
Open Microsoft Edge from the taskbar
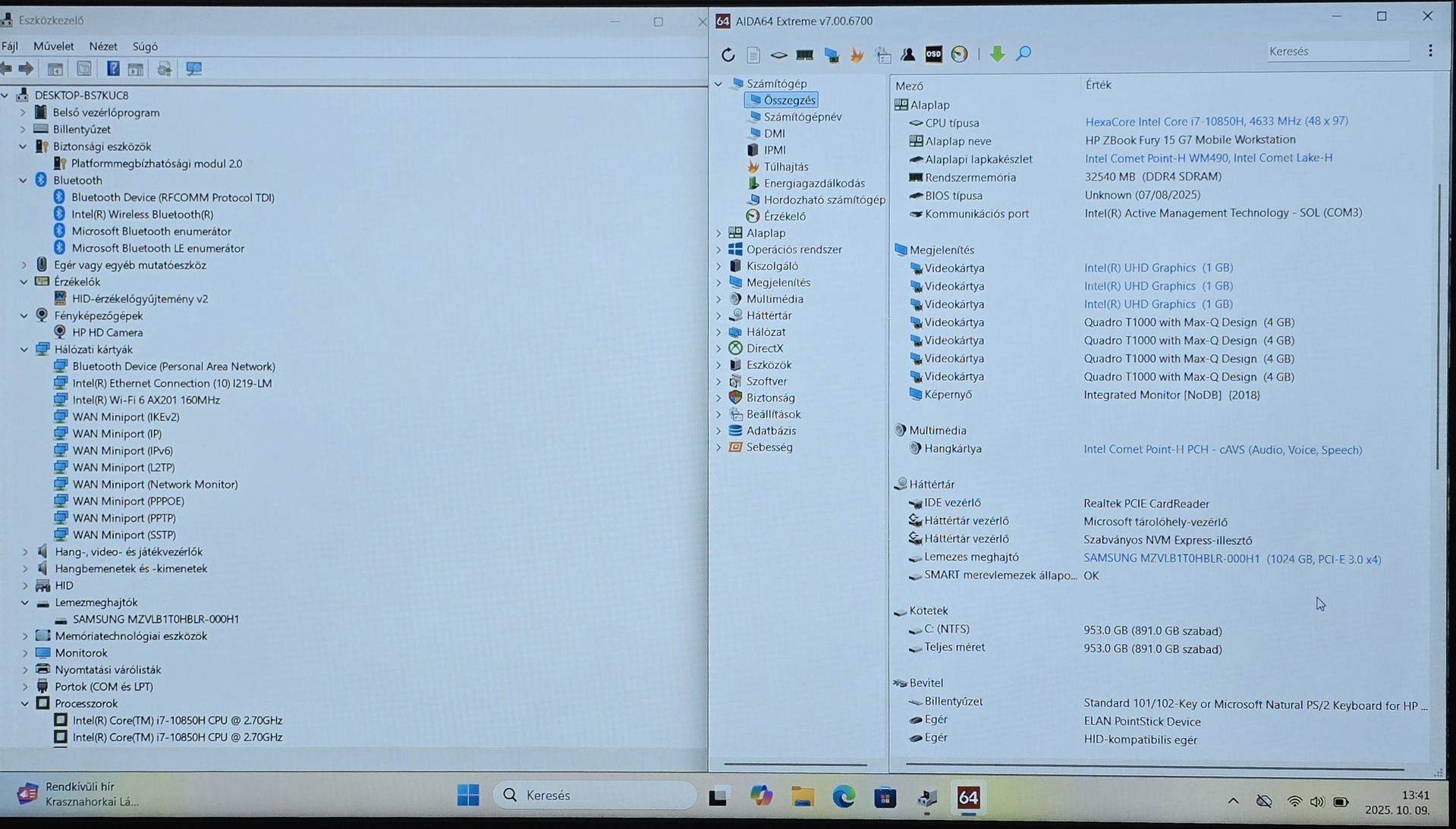coord(844,796)
